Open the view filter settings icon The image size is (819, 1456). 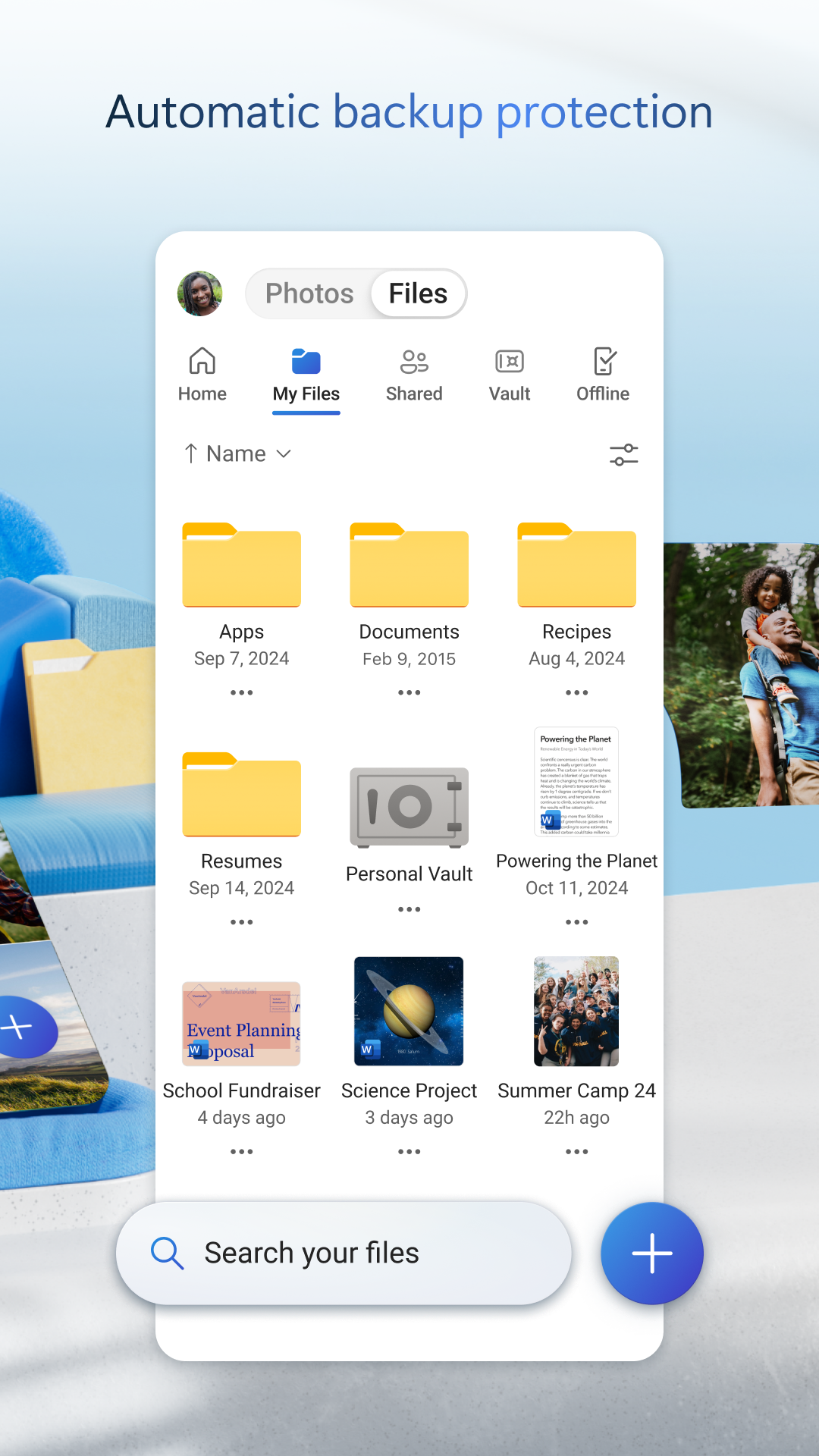[623, 455]
